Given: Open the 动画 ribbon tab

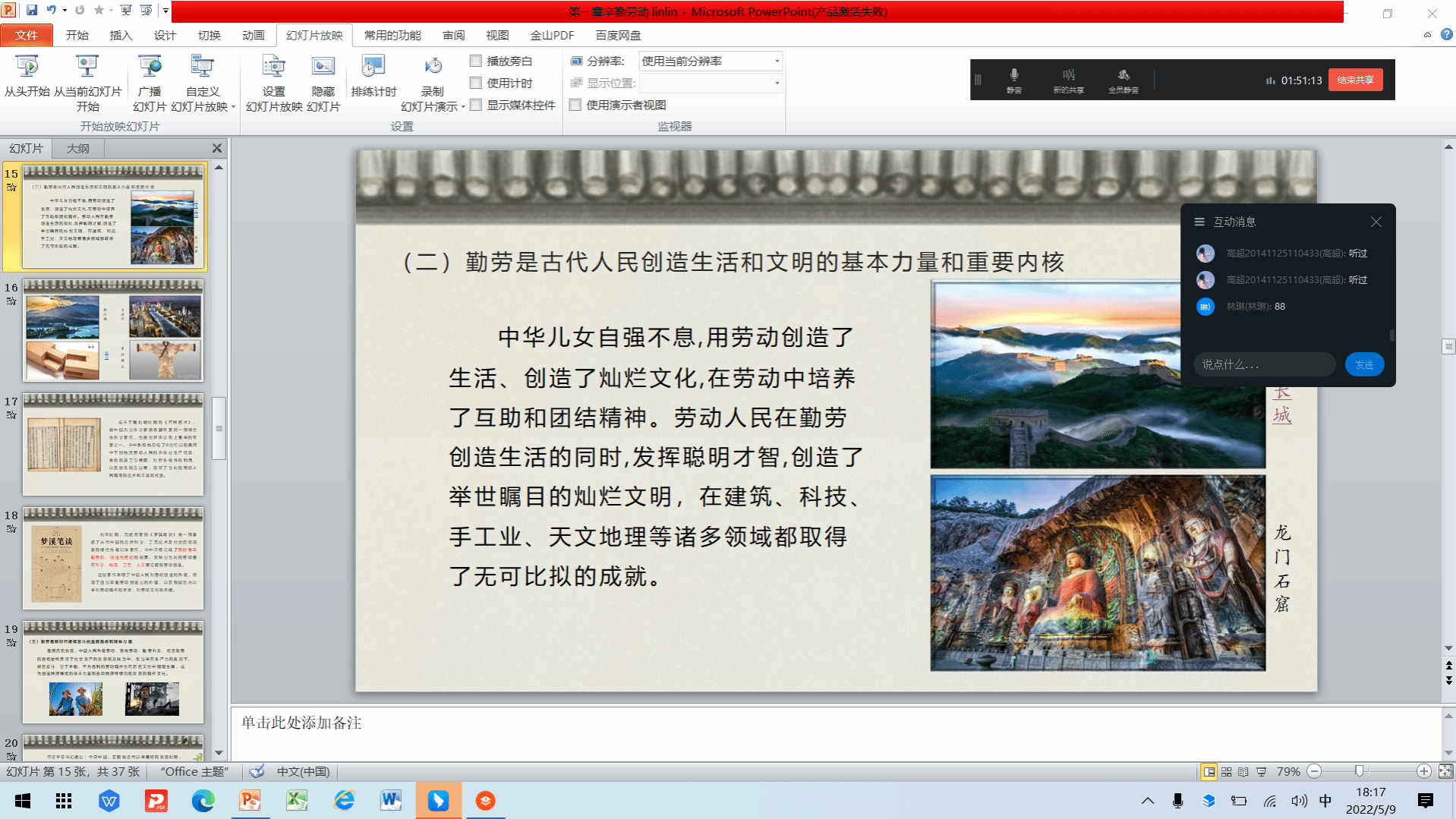Looking at the screenshot, I should click(x=253, y=35).
